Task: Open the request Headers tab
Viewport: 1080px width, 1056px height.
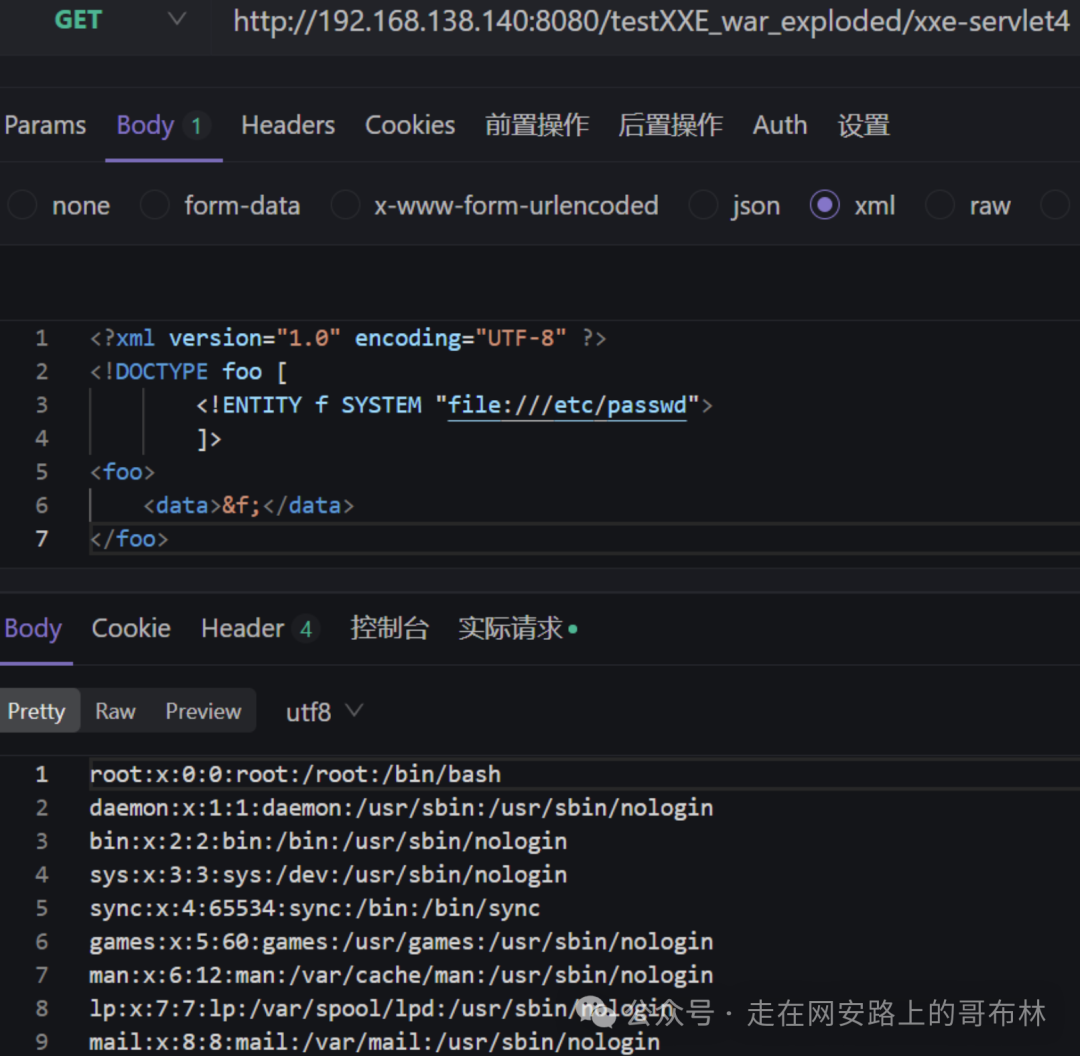Action: [288, 125]
